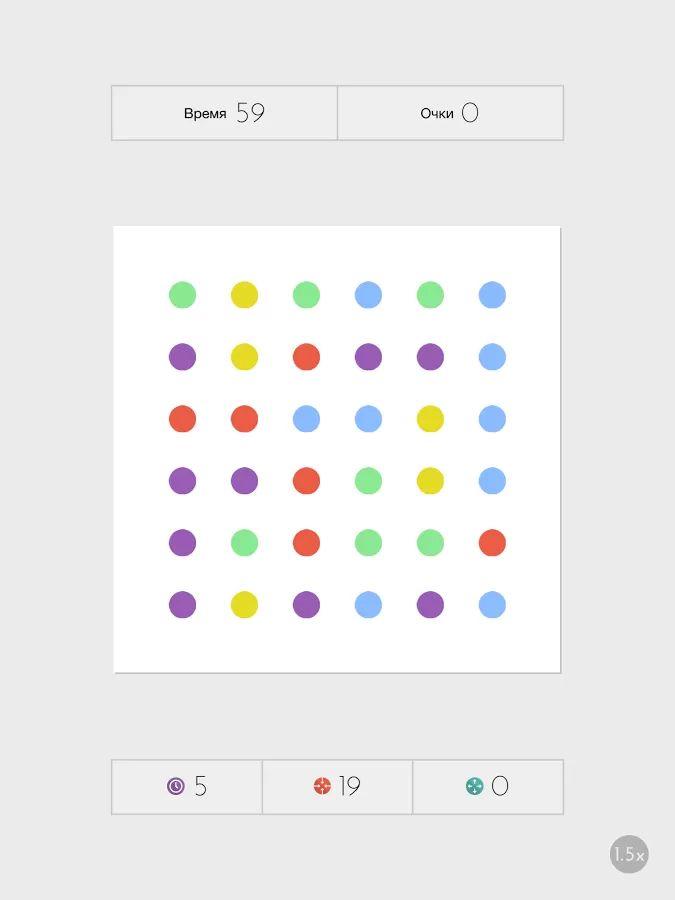Tap the blue dot between two green dots in the top row
The height and width of the screenshot is (900, 675).
(x=368, y=295)
